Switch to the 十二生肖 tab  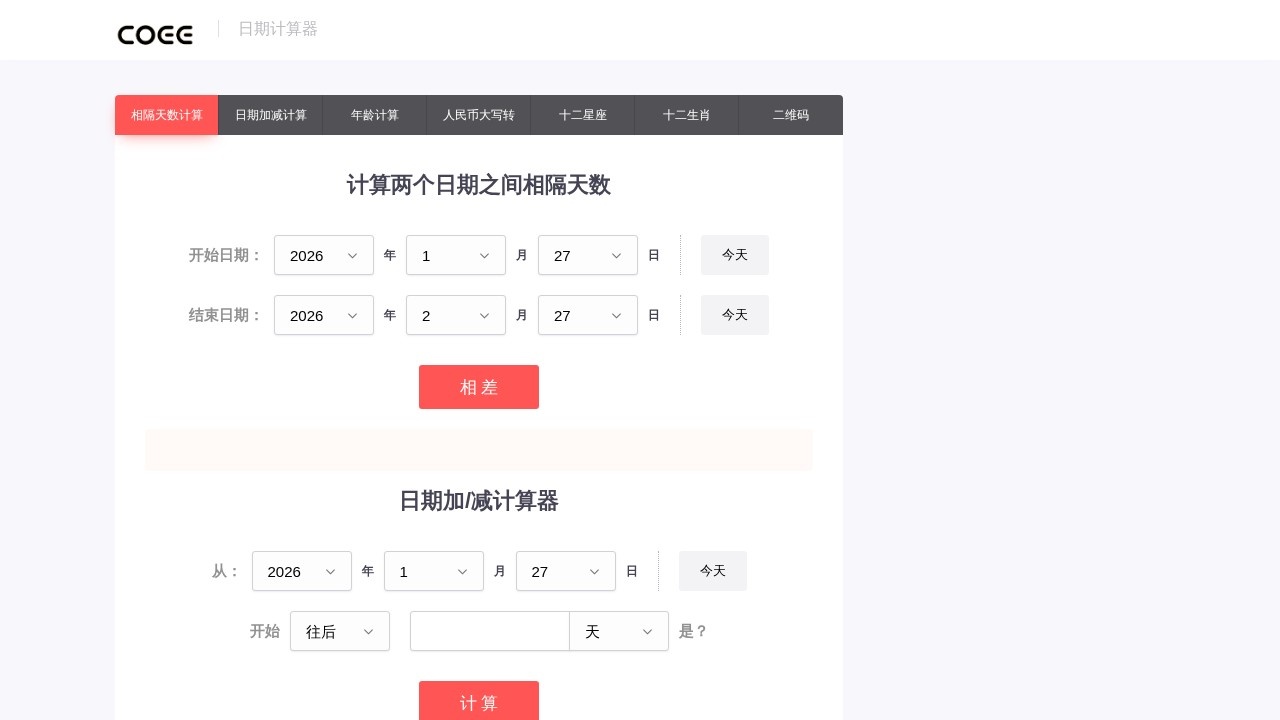686,115
